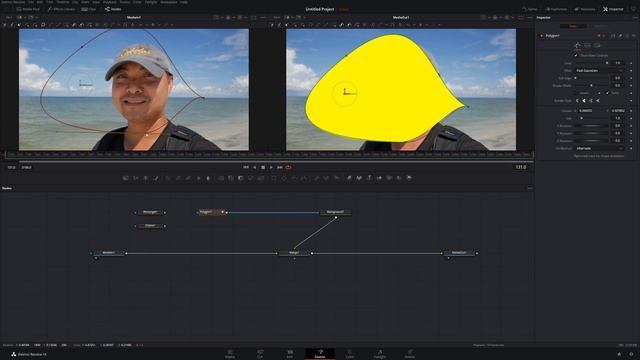The height and width of the screenshot is (360, 640).
Task: Add a Text+ tool from toolbar
Action: click(146, 178)
